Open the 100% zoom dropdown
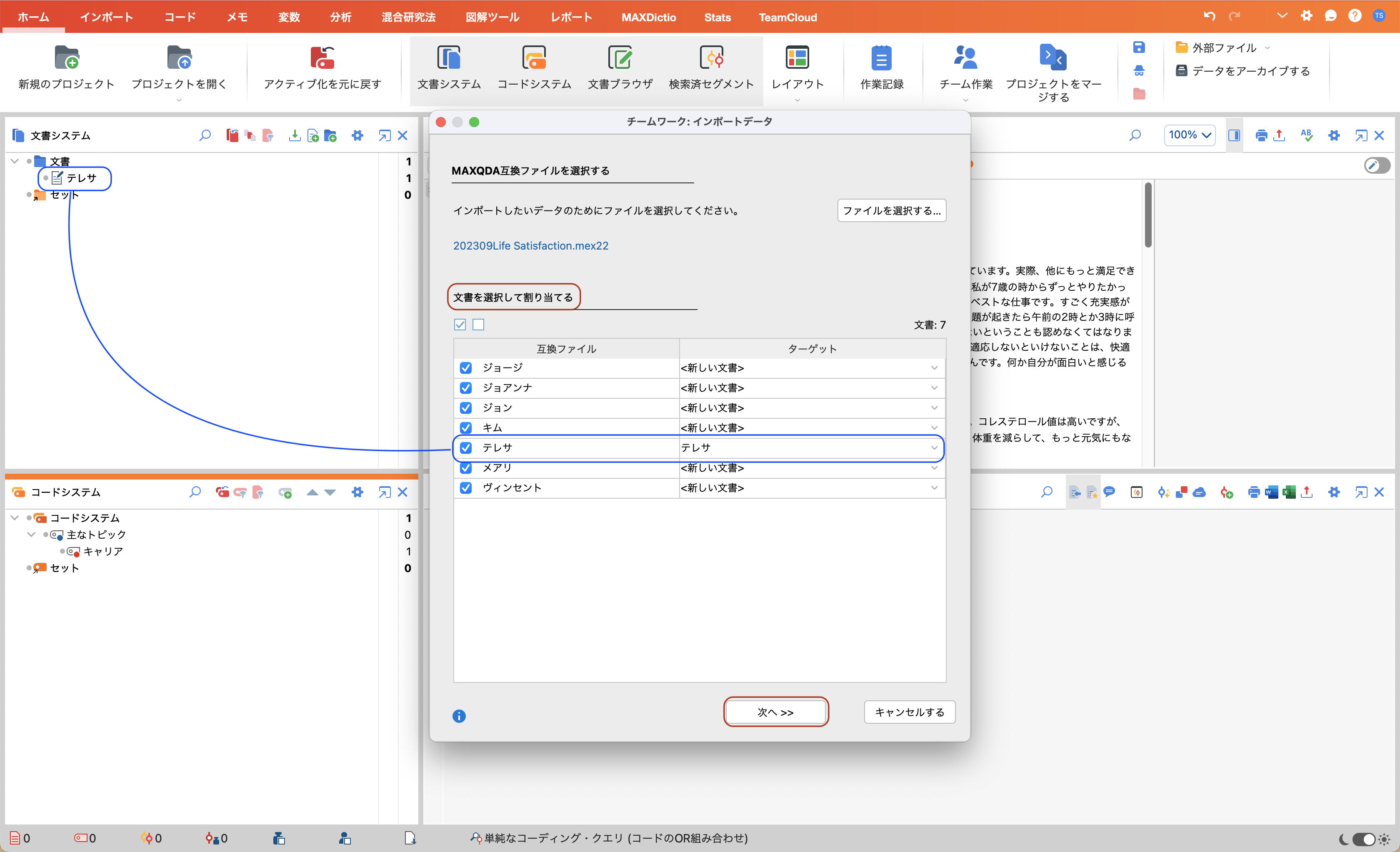The width and height of the screenshot is (1400, 852). click(x=1189, y=135)
